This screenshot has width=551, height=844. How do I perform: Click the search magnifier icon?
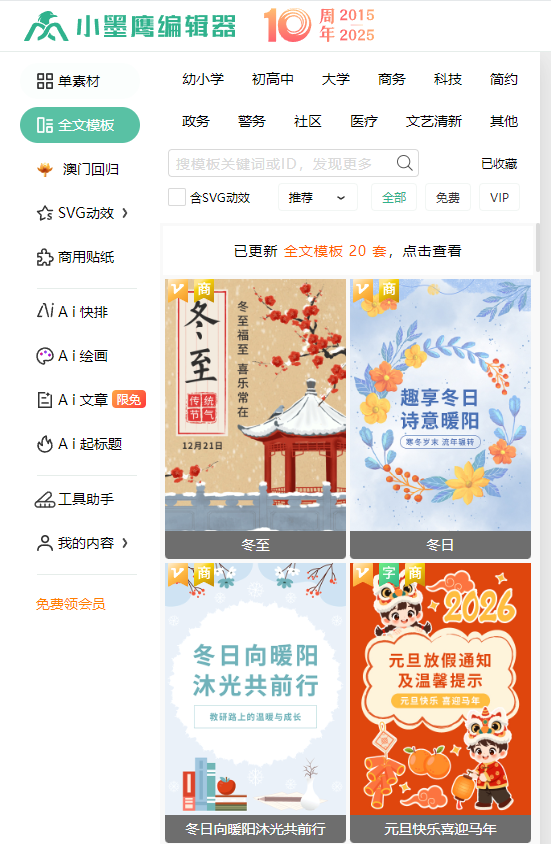tap(404, 163)
